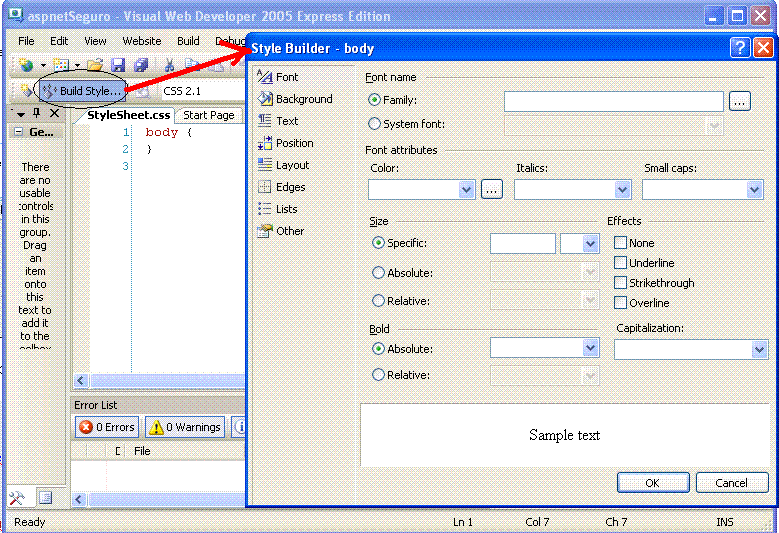Open the Edit menu
The width and height of the screenshot is (779, 533).
[59, 41]
